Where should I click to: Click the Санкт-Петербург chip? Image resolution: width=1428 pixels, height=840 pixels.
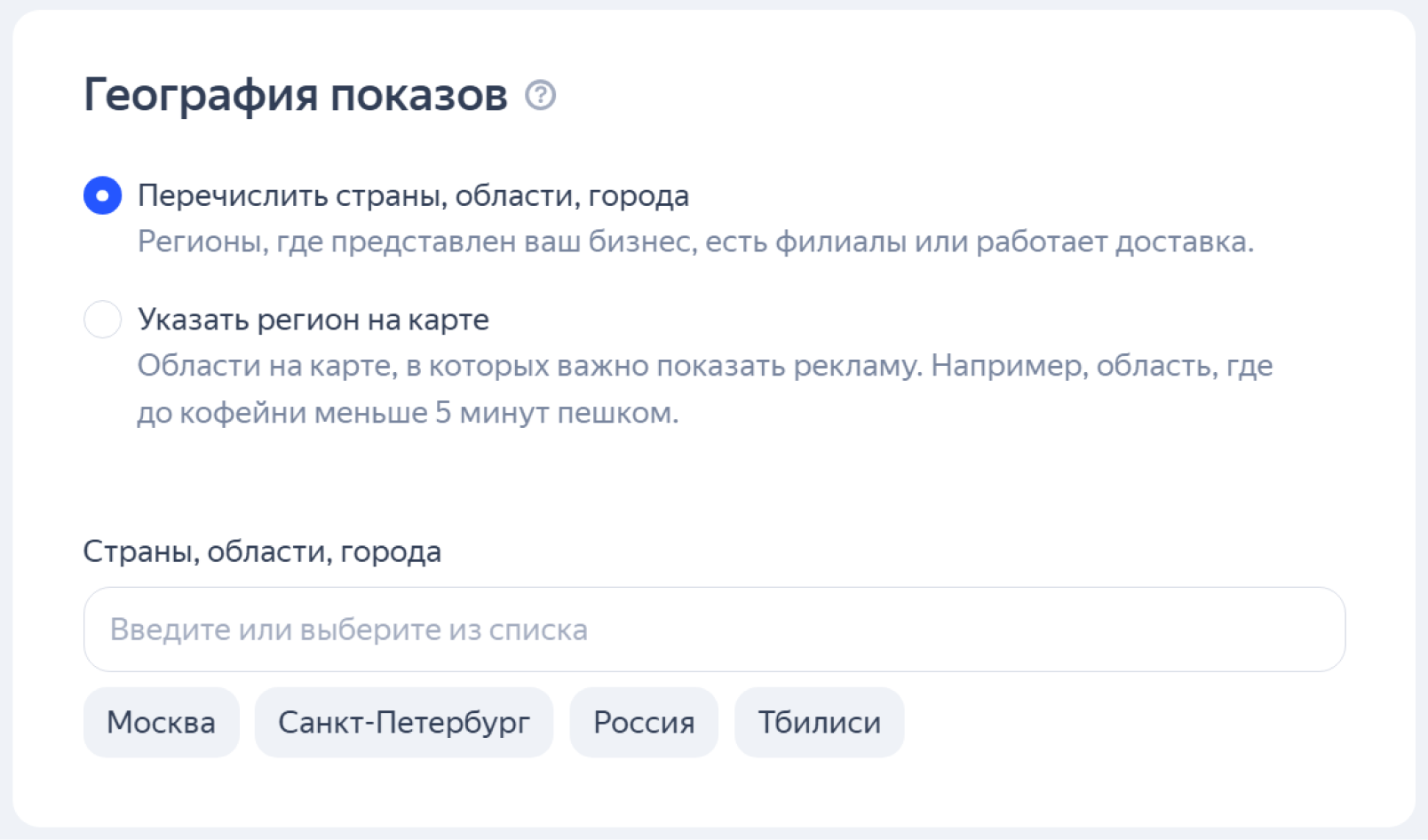(404, 722)
